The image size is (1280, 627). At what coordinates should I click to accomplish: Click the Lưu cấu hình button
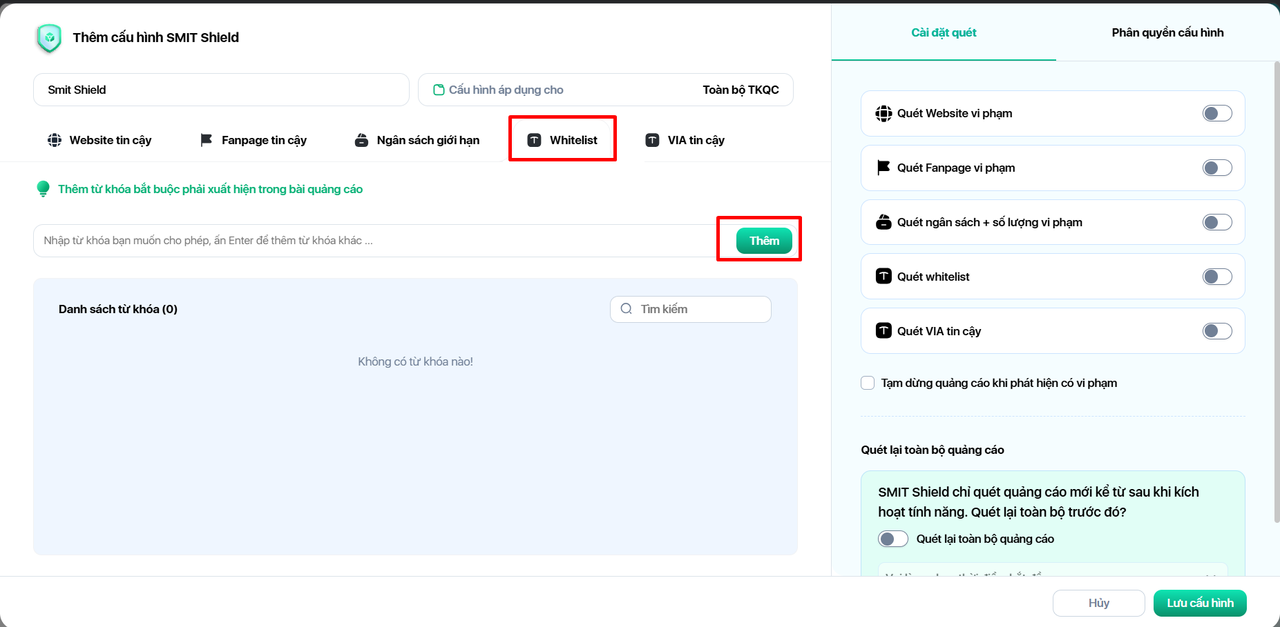1200,603
